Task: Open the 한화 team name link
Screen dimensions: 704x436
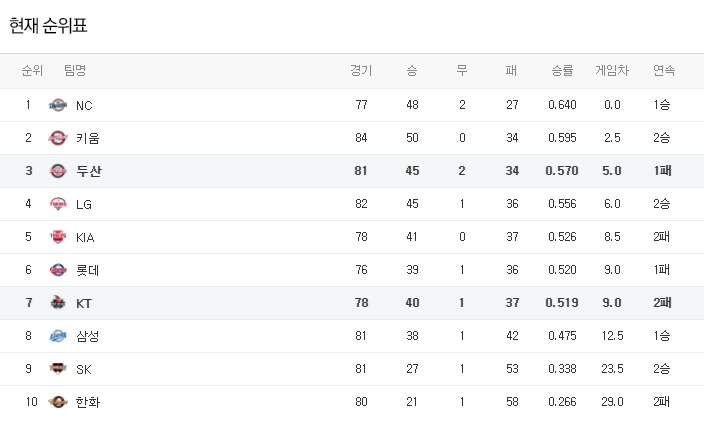Action: 88,402
